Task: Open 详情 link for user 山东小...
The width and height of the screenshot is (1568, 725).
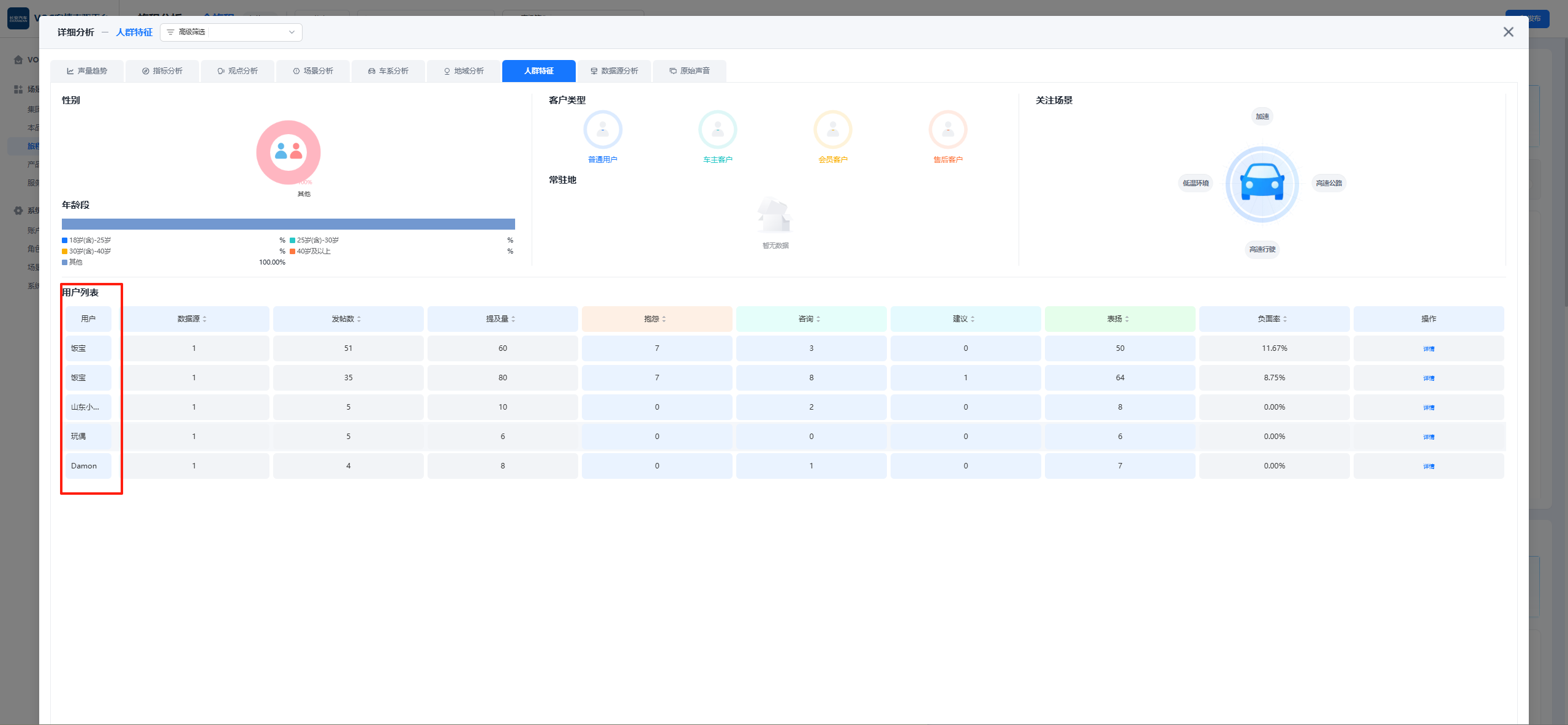Action: pos(1428,408)
